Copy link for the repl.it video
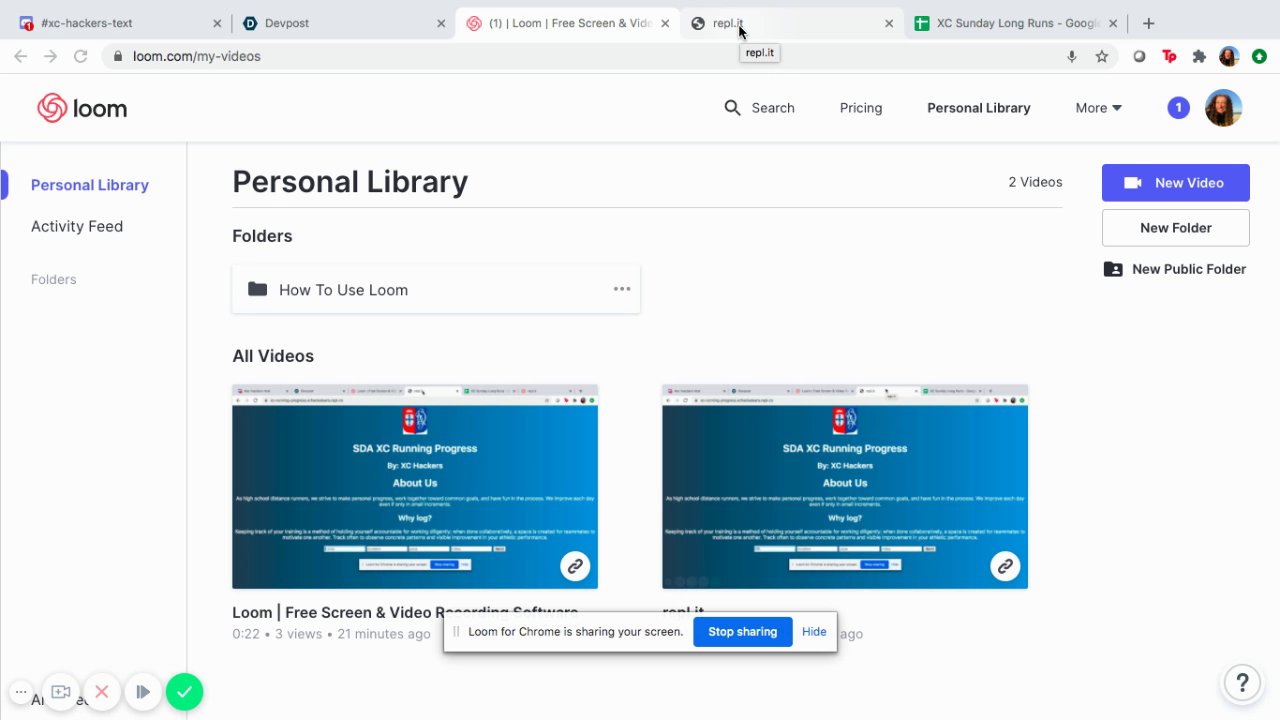 pos(1005,566)
